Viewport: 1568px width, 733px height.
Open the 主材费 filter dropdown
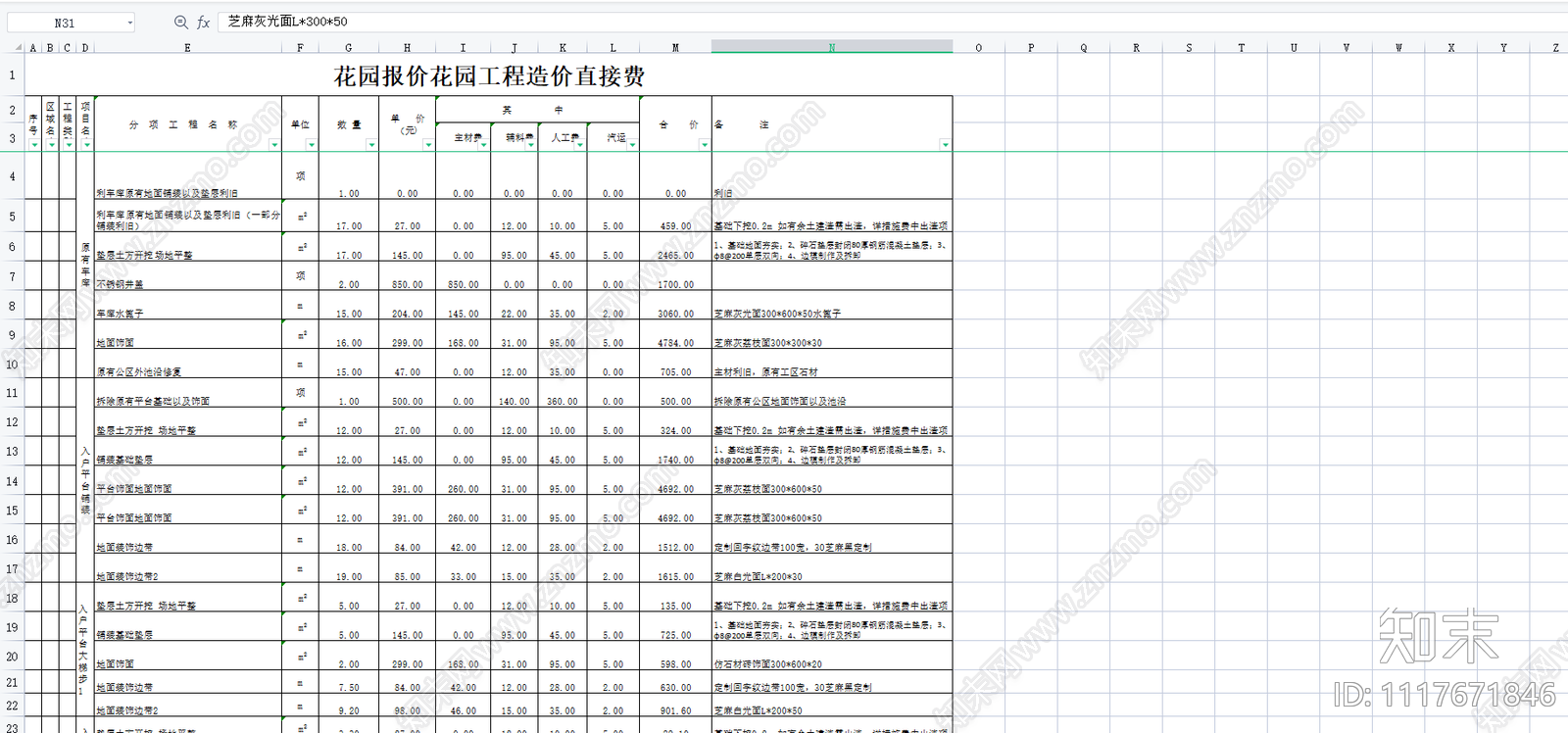click(483, 145)
